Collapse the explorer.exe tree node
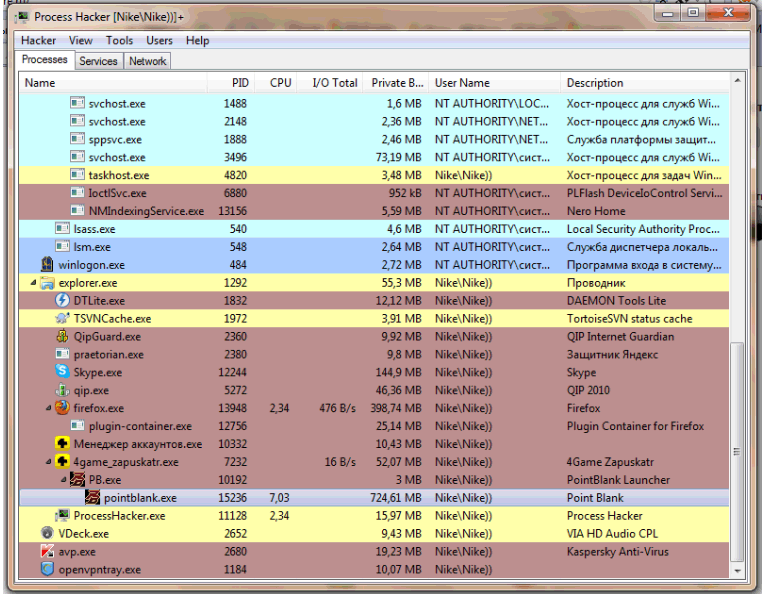Screen dimensions: 762x594 point(33,282)
